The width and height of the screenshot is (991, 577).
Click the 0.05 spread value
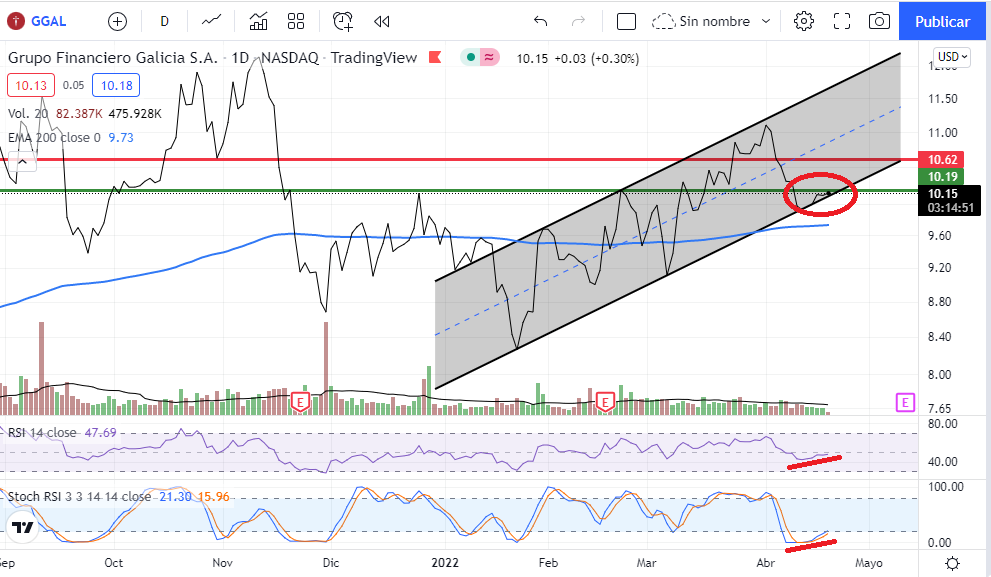[73, 85]
